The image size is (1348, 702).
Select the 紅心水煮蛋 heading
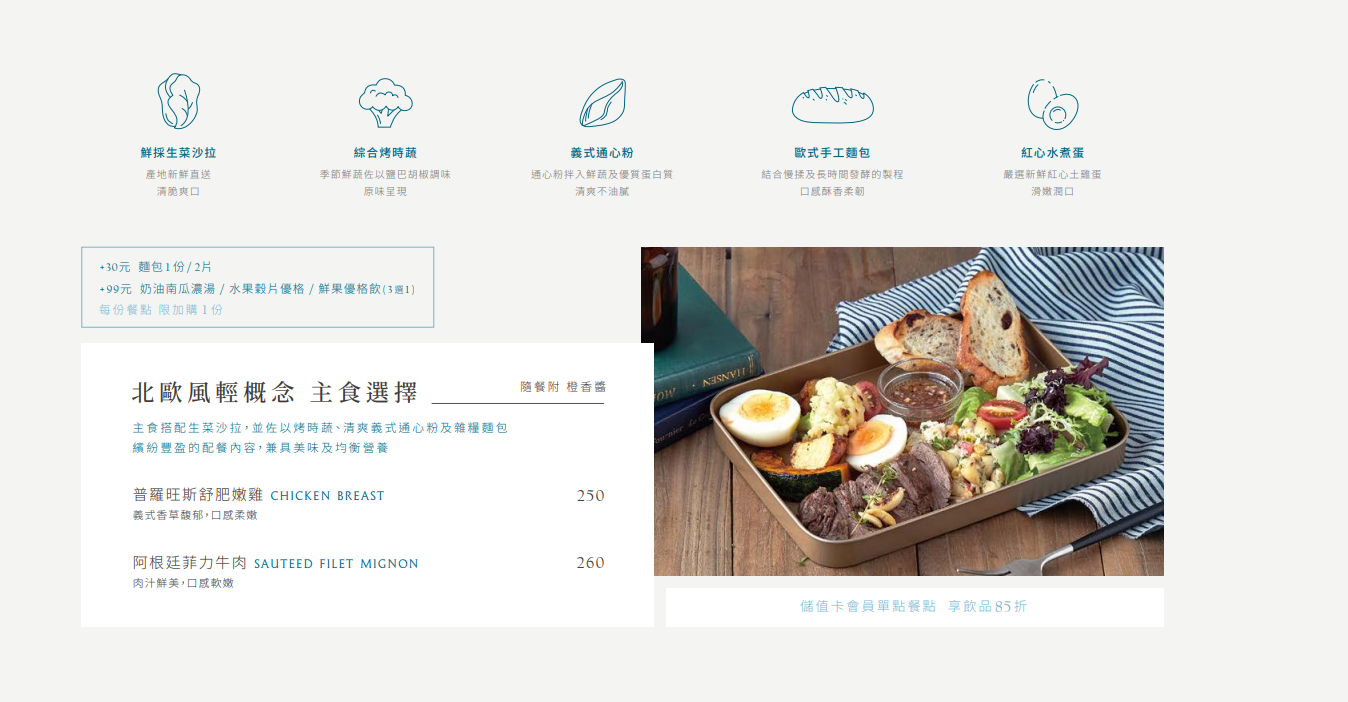(x=1052, y=153)
